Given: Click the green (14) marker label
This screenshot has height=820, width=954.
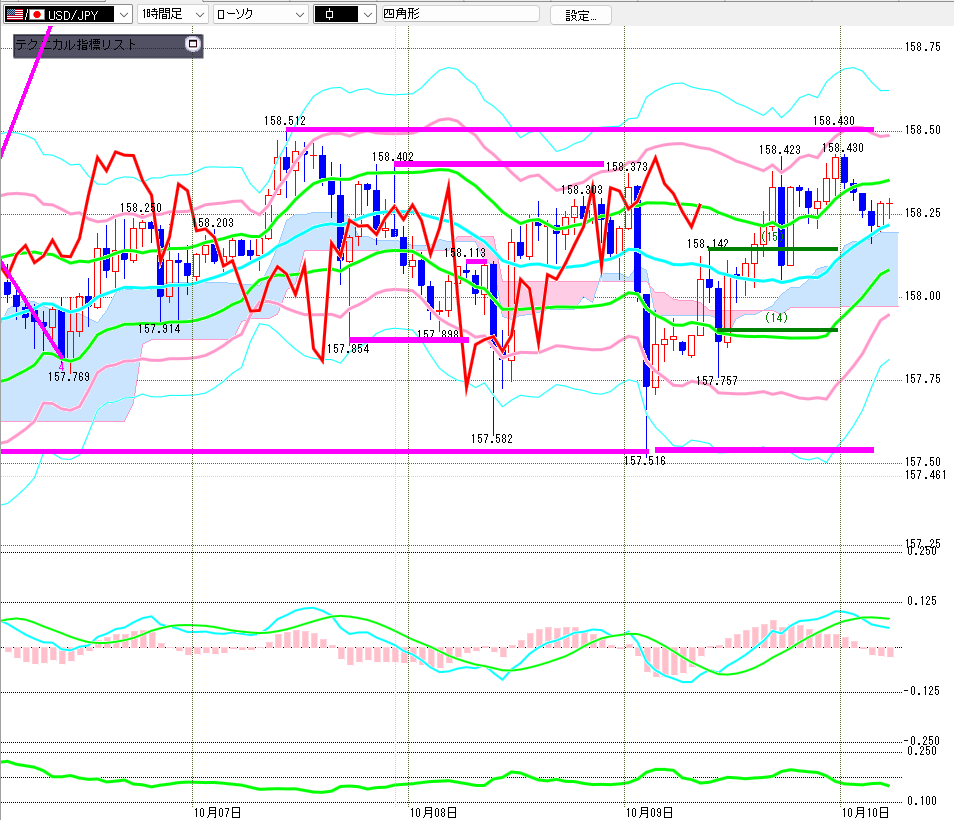Looking at the screenshot, I should pyautogui.click(x=776, y=317).
